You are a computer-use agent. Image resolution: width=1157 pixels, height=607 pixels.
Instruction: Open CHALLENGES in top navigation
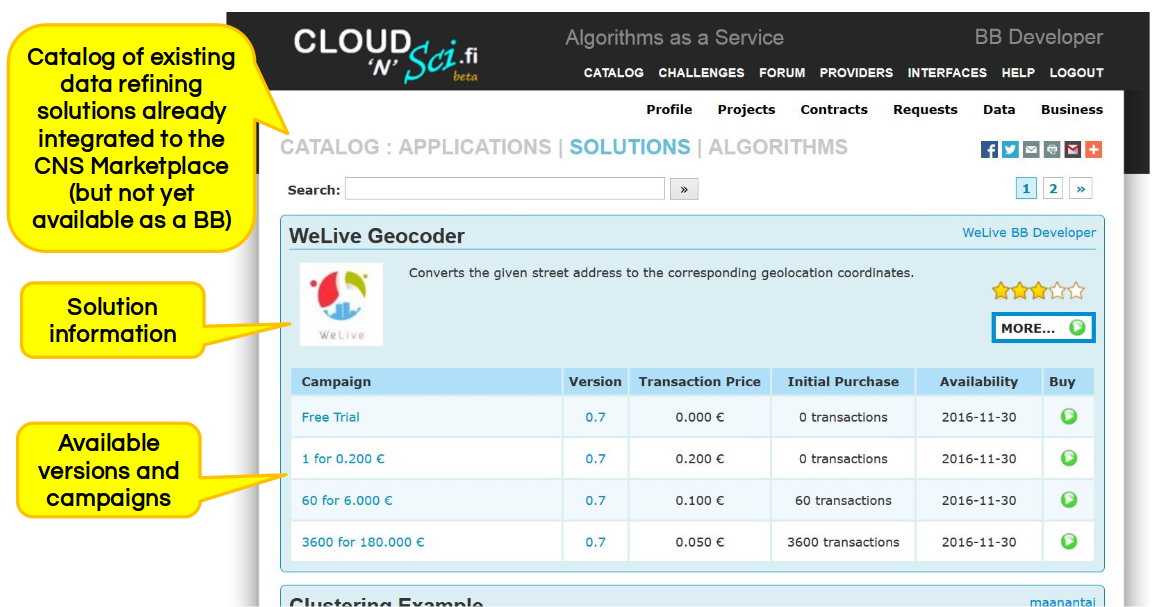701,73
